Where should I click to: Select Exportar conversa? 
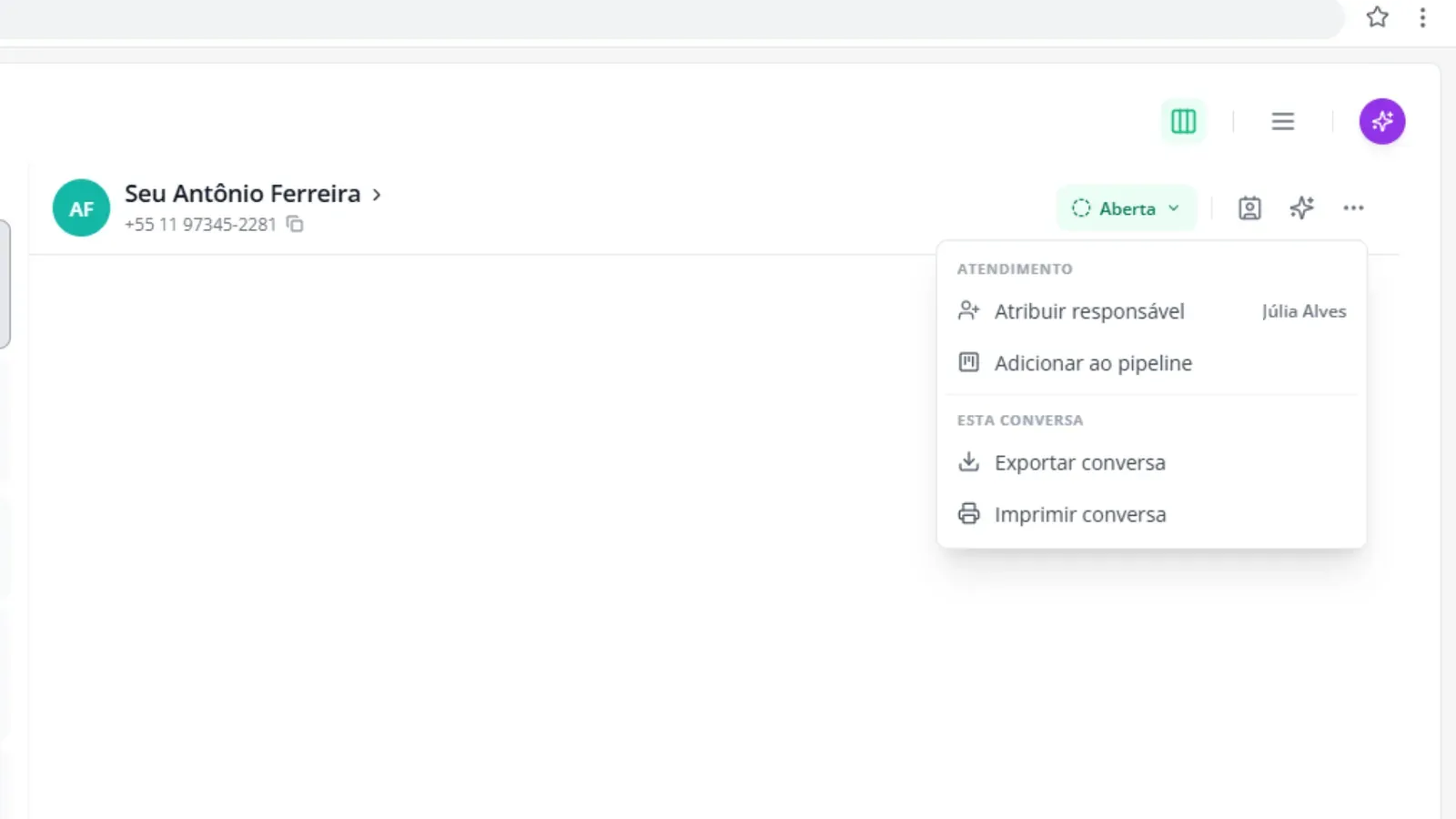point(1151,462)
